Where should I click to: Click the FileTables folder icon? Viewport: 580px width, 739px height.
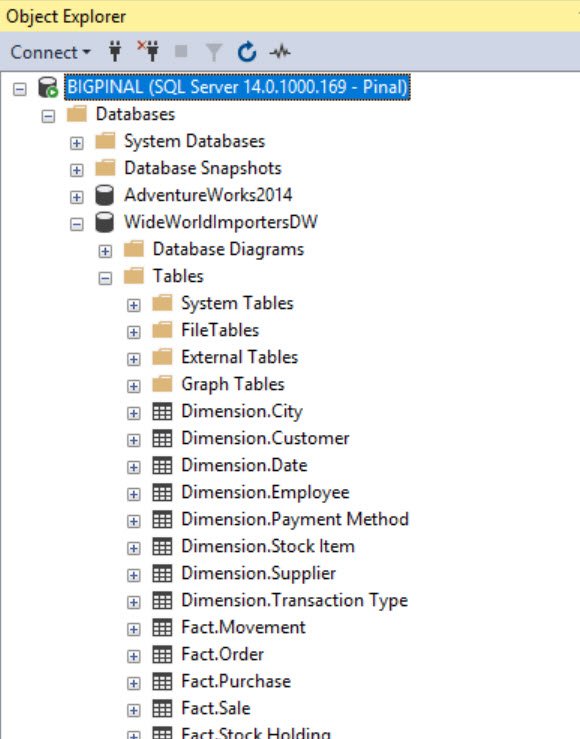coord(163,330)
